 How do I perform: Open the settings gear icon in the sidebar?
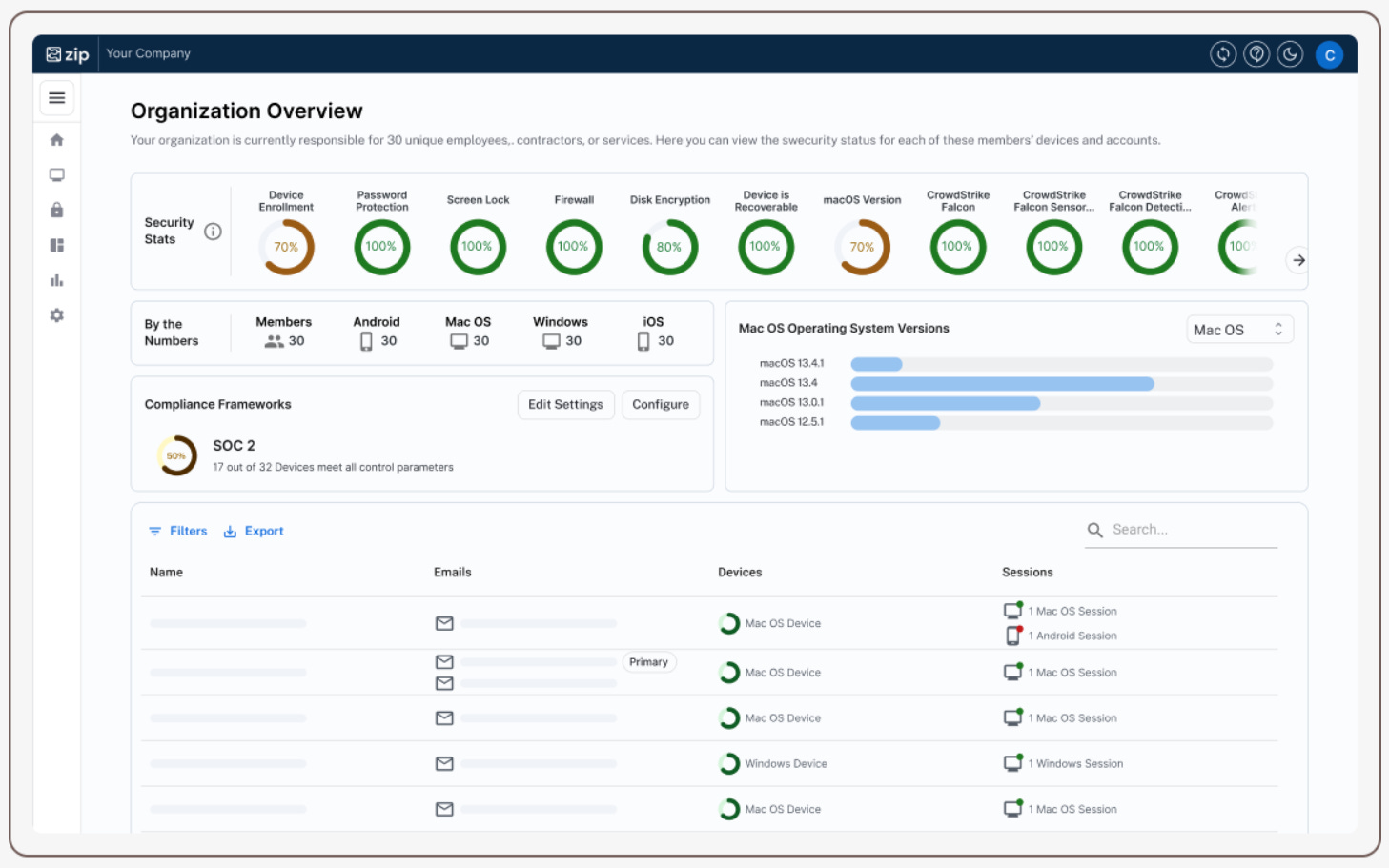(x=57, y=315)
